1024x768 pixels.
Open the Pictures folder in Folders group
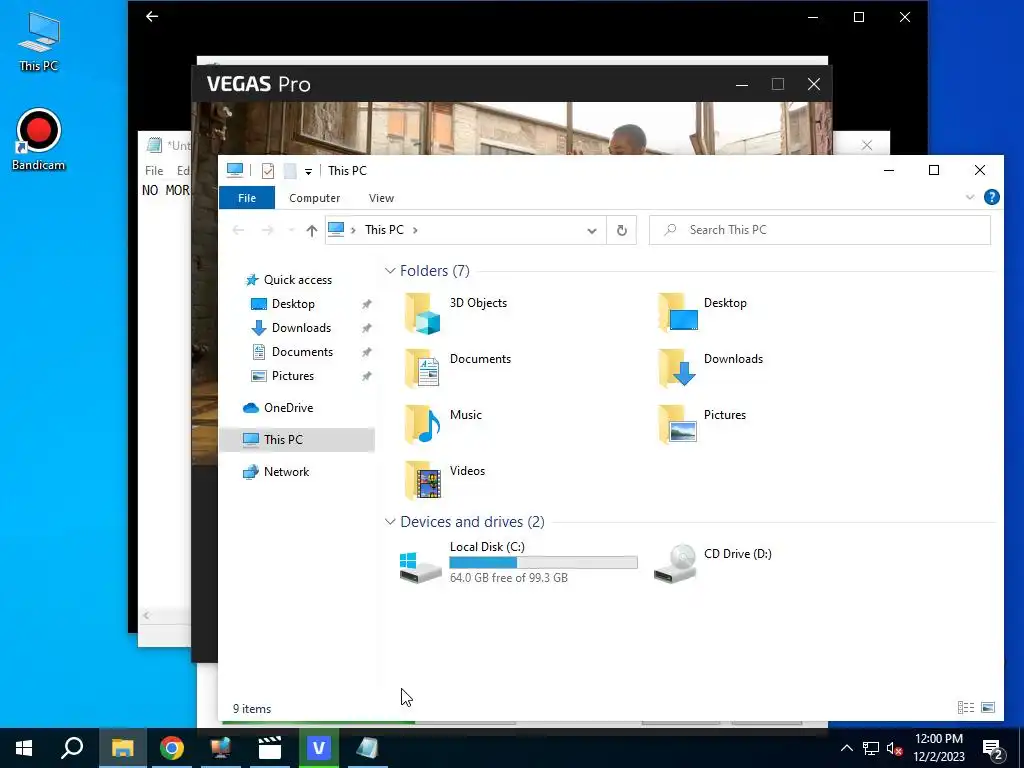702,424
